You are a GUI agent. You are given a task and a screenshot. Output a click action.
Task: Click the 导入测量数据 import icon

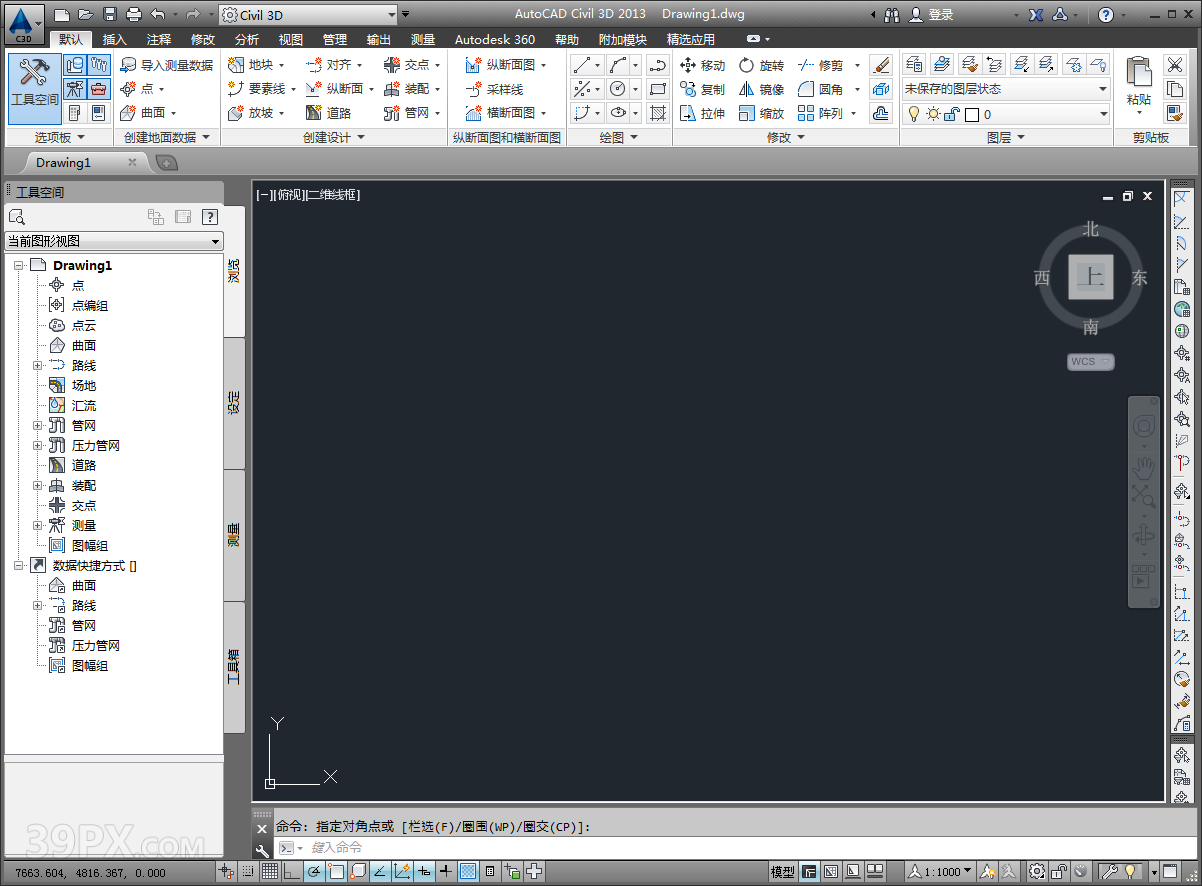tap(128, 65)
